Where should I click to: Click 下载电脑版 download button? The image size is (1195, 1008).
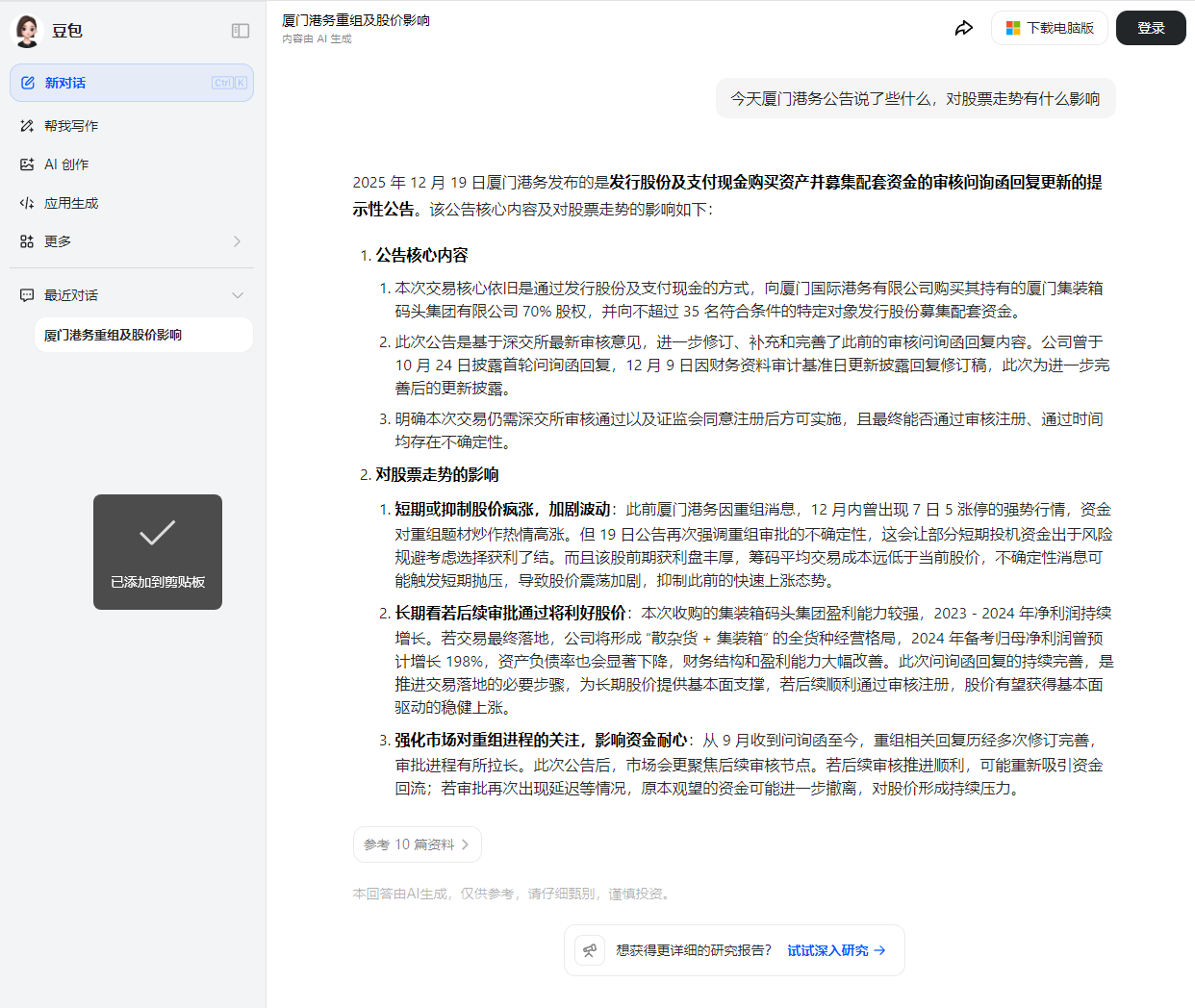1049,28
